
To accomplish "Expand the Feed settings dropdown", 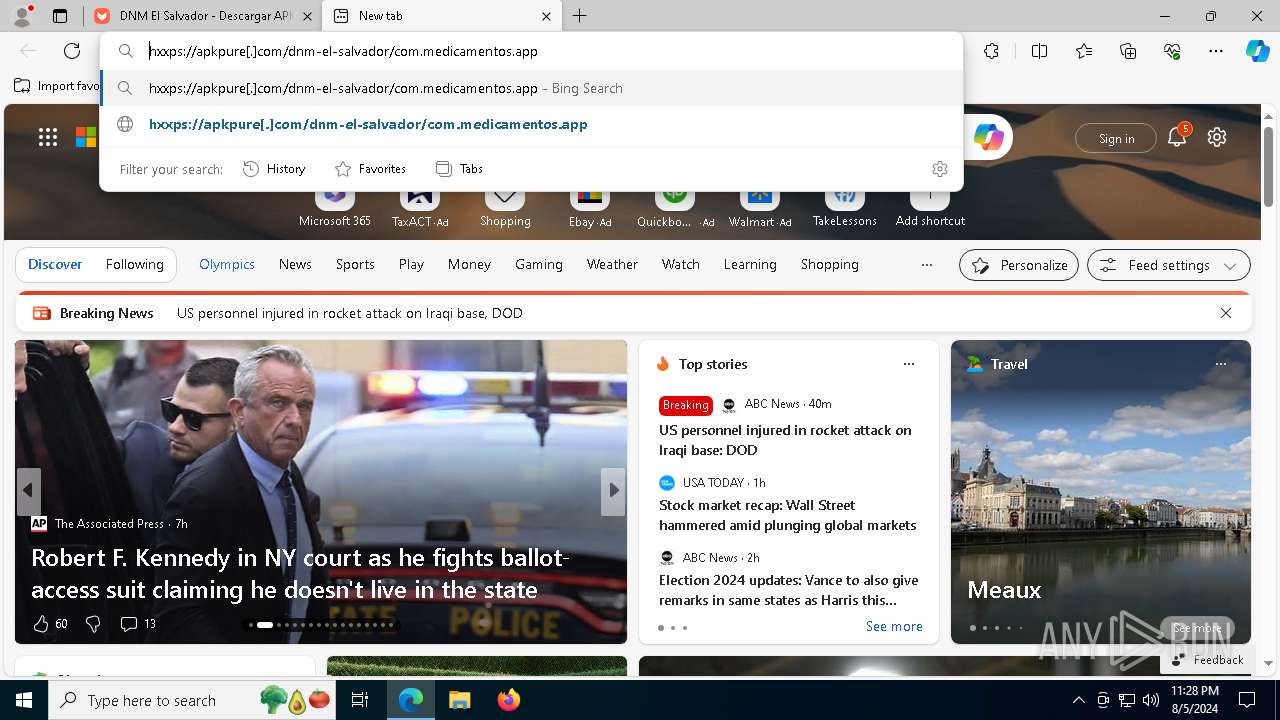I will [1168, 265].
